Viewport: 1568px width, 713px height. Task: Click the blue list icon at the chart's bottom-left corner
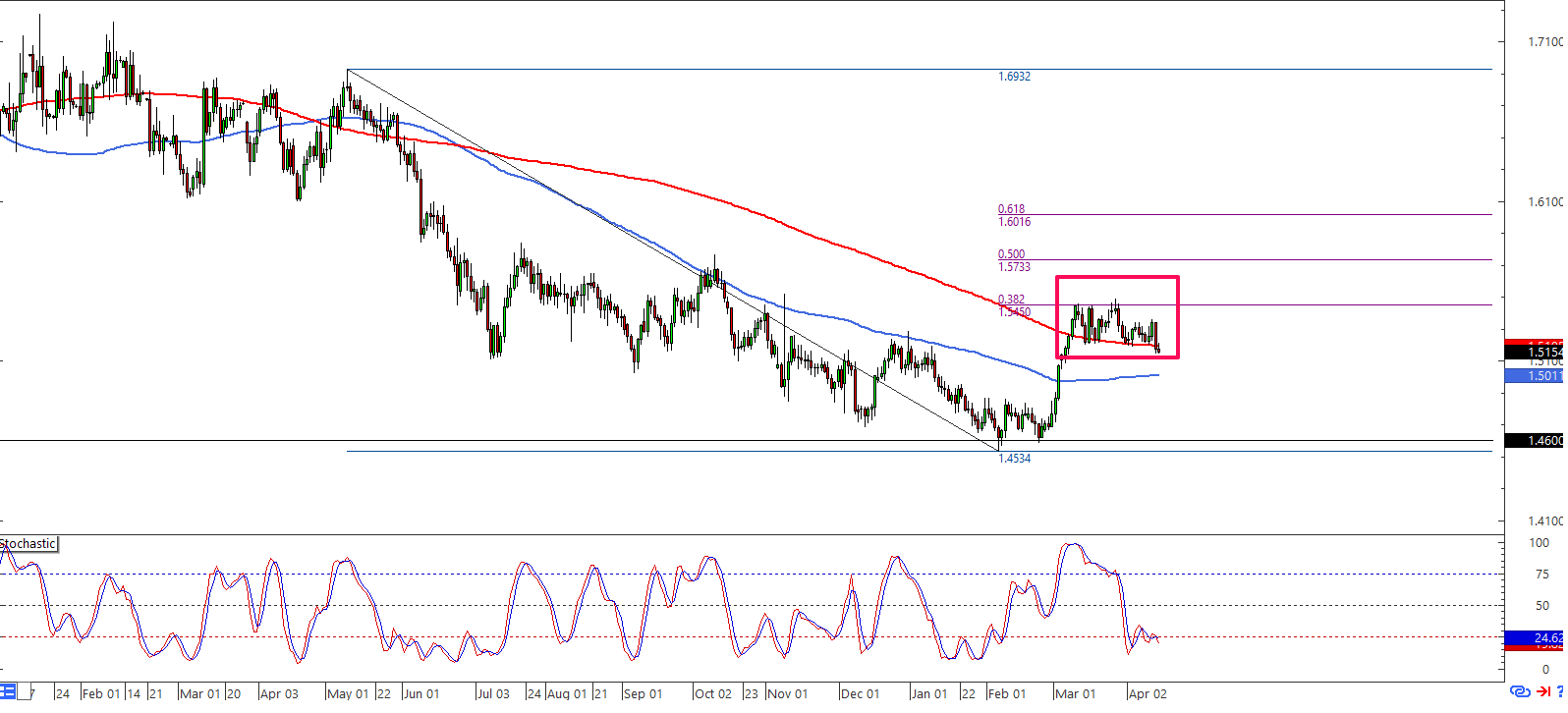click(7, 692)
